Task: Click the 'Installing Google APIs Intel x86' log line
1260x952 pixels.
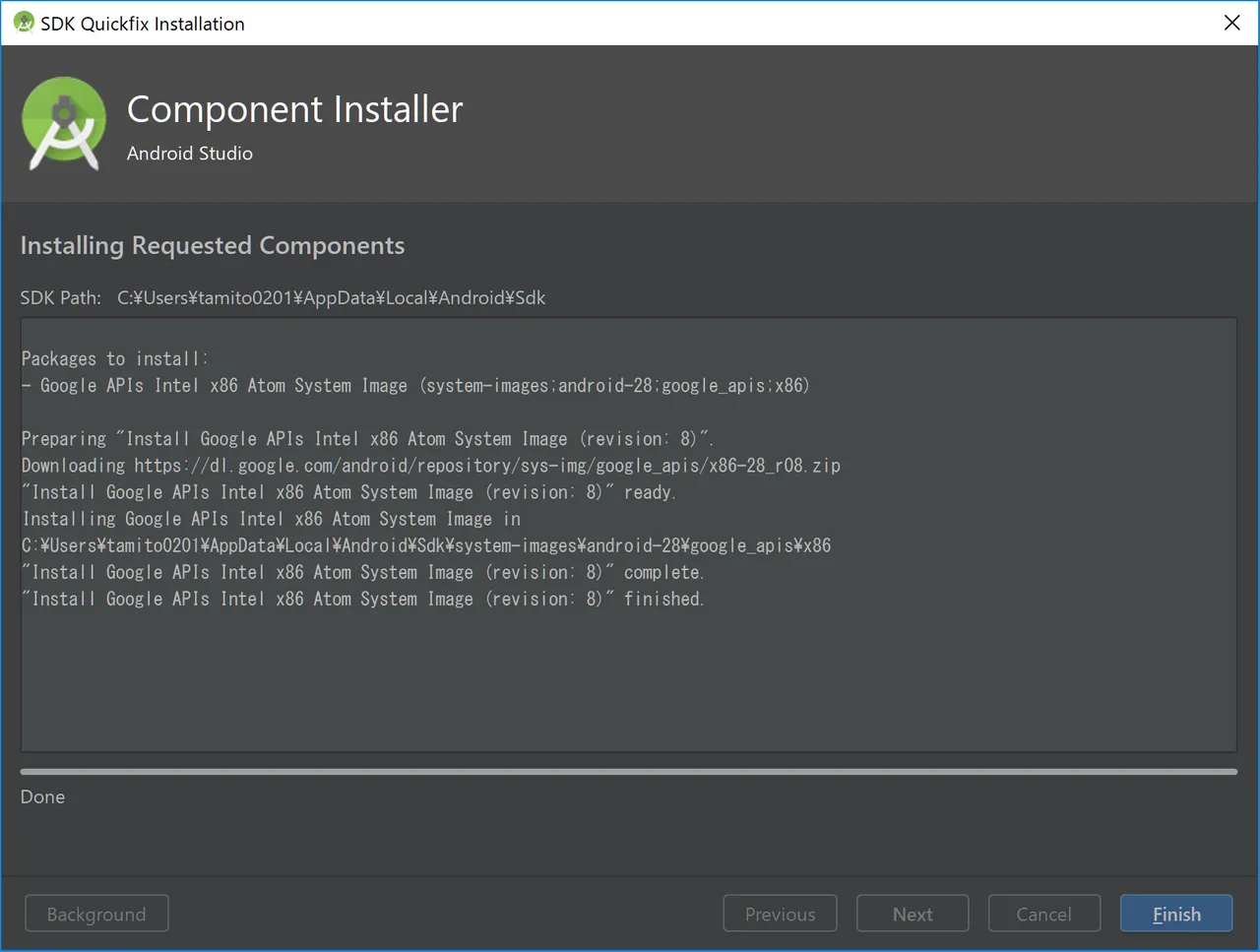Action: [x=272, y=518]
